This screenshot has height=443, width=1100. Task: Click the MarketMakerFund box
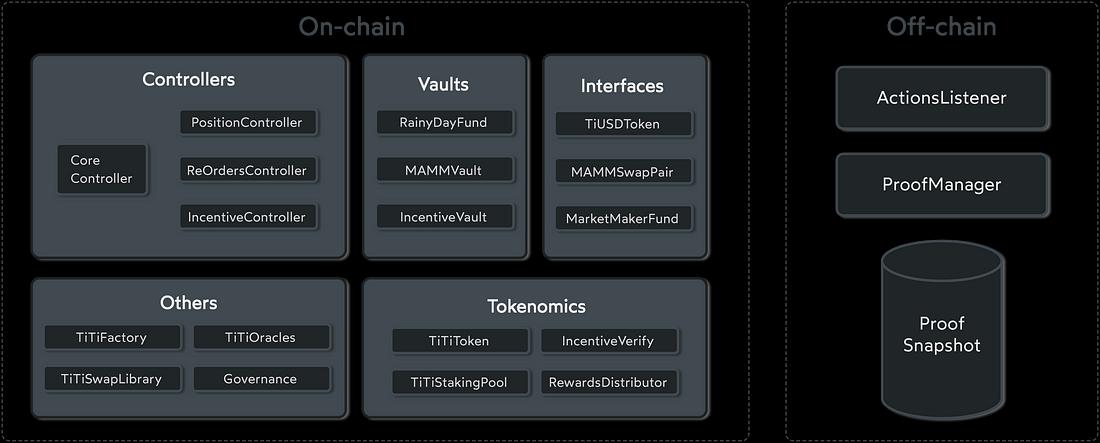(x=623, y=218)
